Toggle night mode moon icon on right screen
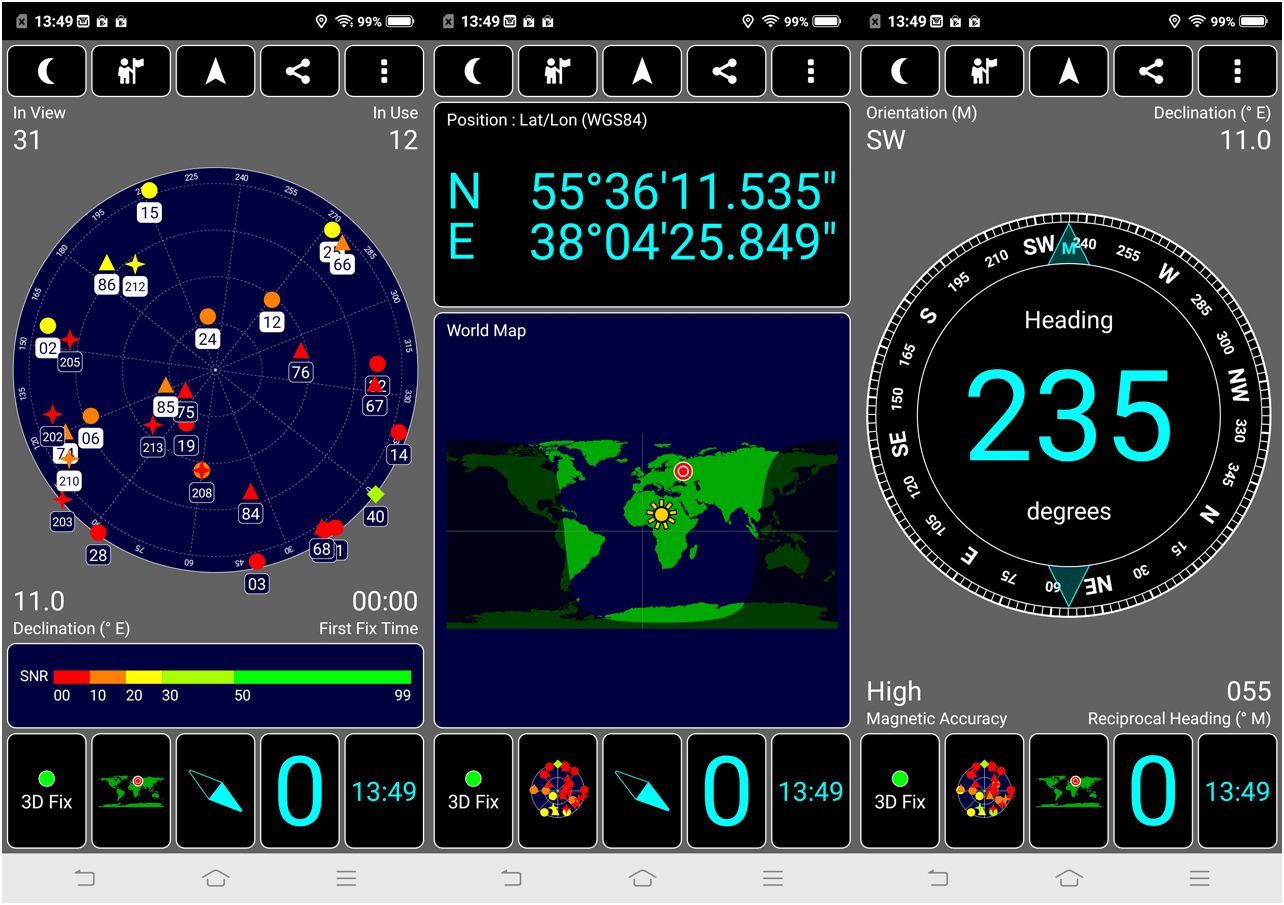The height and width of the screenshot is (905, 1284). point(900,71)
